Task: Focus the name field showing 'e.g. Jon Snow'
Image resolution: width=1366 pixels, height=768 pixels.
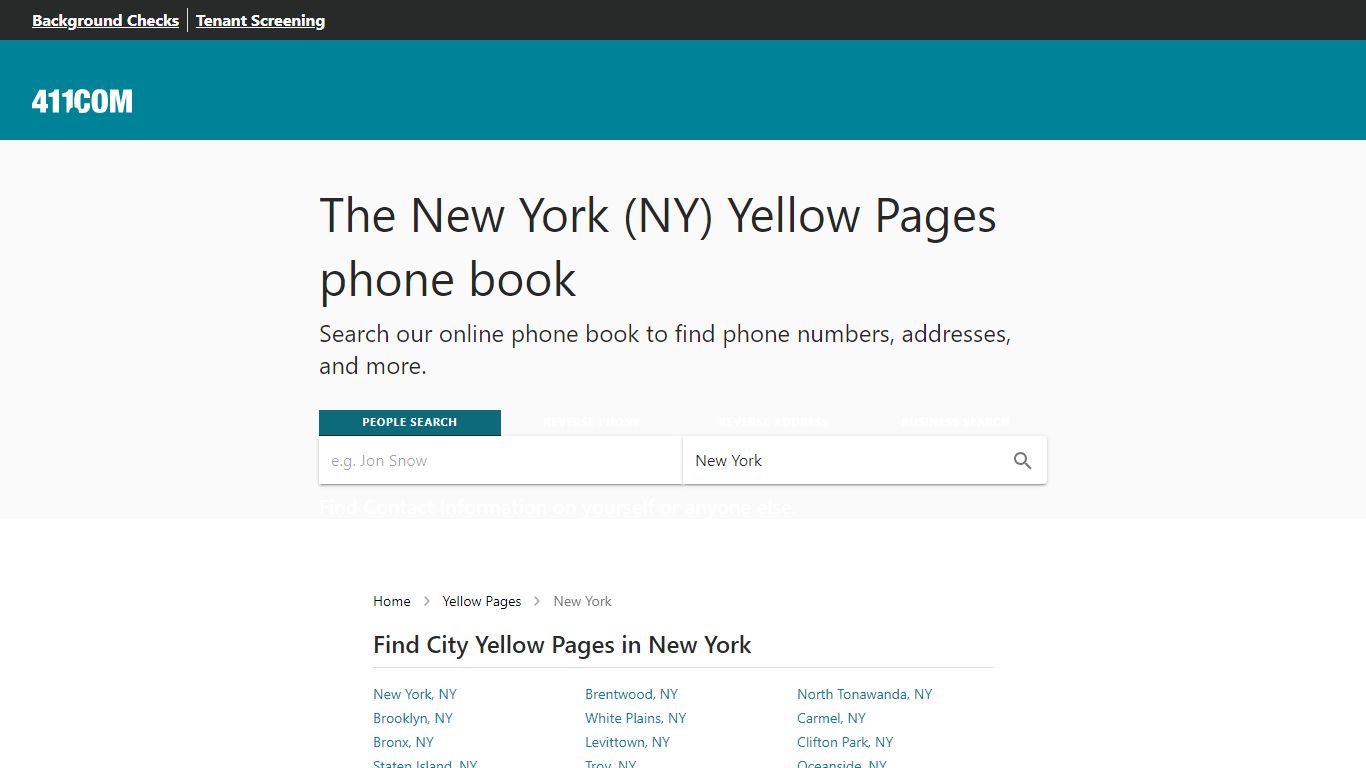Action: click(500, 461)
